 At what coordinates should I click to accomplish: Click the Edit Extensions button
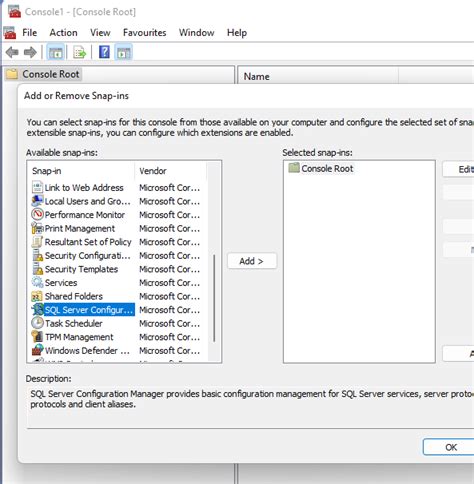458,169
